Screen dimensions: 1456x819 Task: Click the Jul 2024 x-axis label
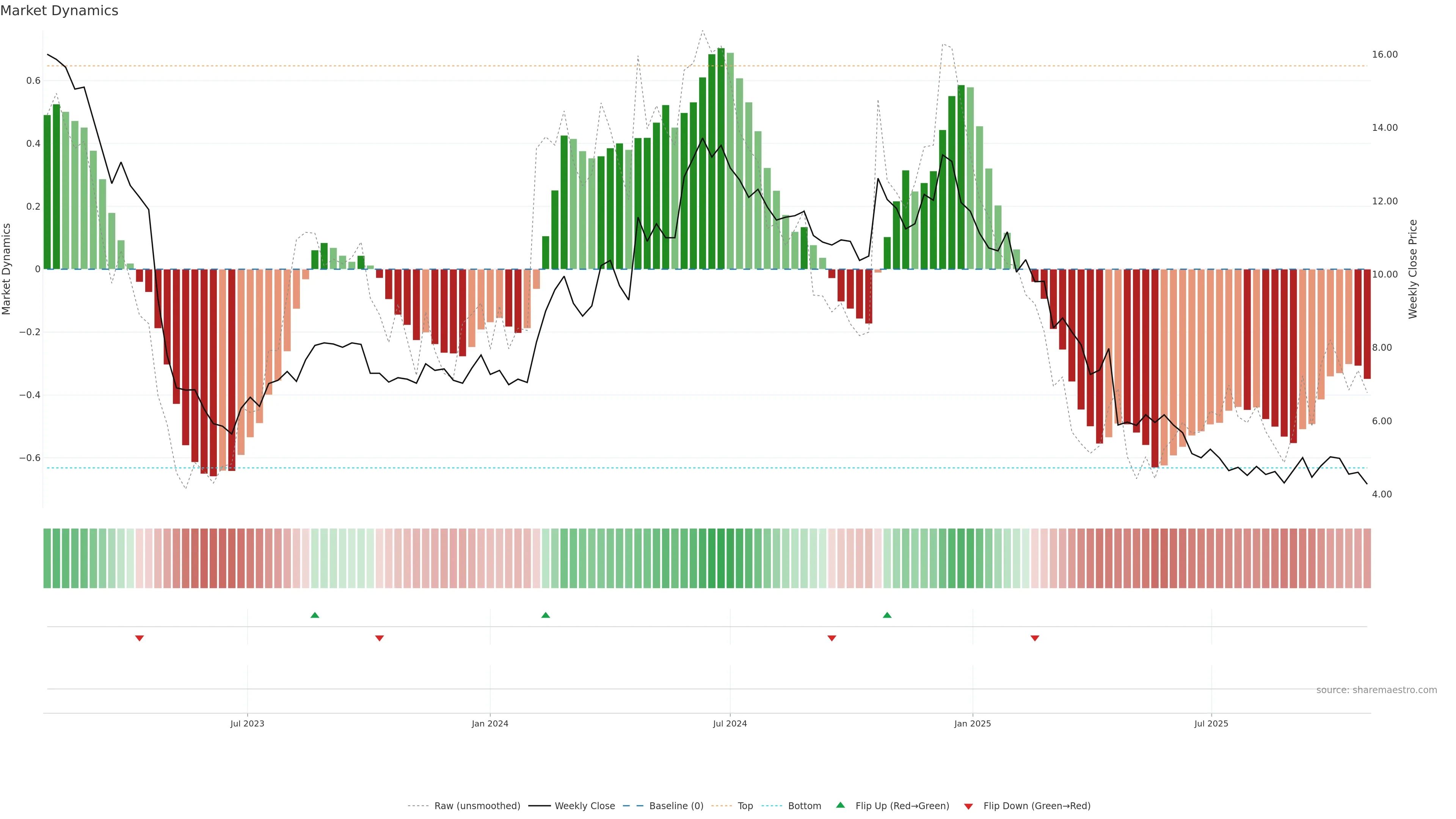coord(730,723)
